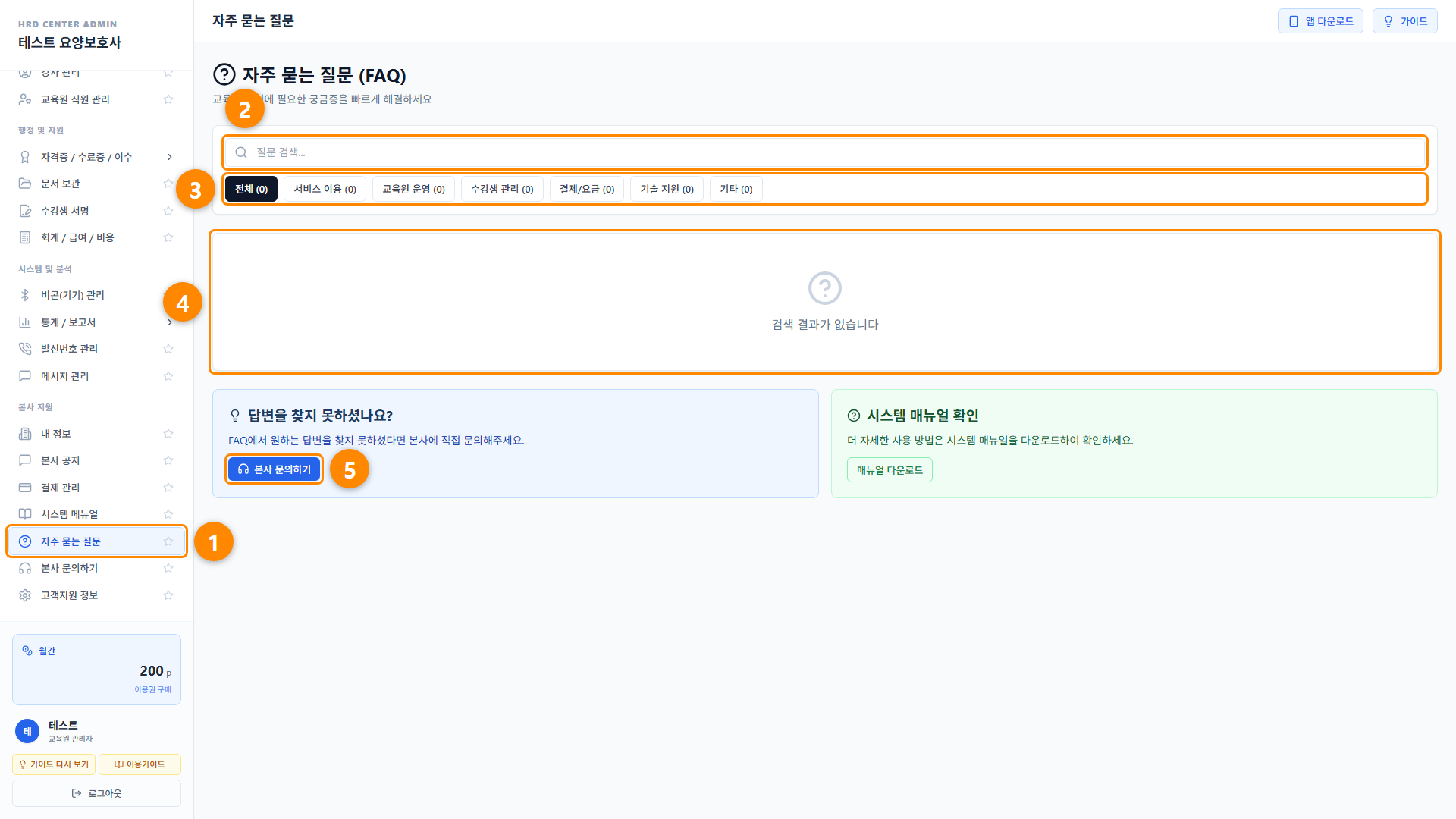1456x819 pixels.
Task: Click the 고객지원 정보 gear icon
Action: pos(25,595)
